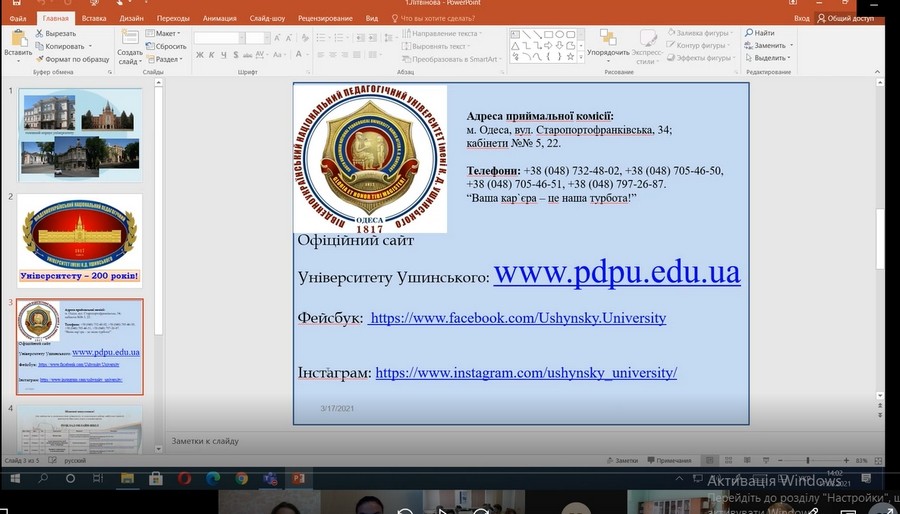Expand shapes gallery more arrow

[x=581, y=57]
